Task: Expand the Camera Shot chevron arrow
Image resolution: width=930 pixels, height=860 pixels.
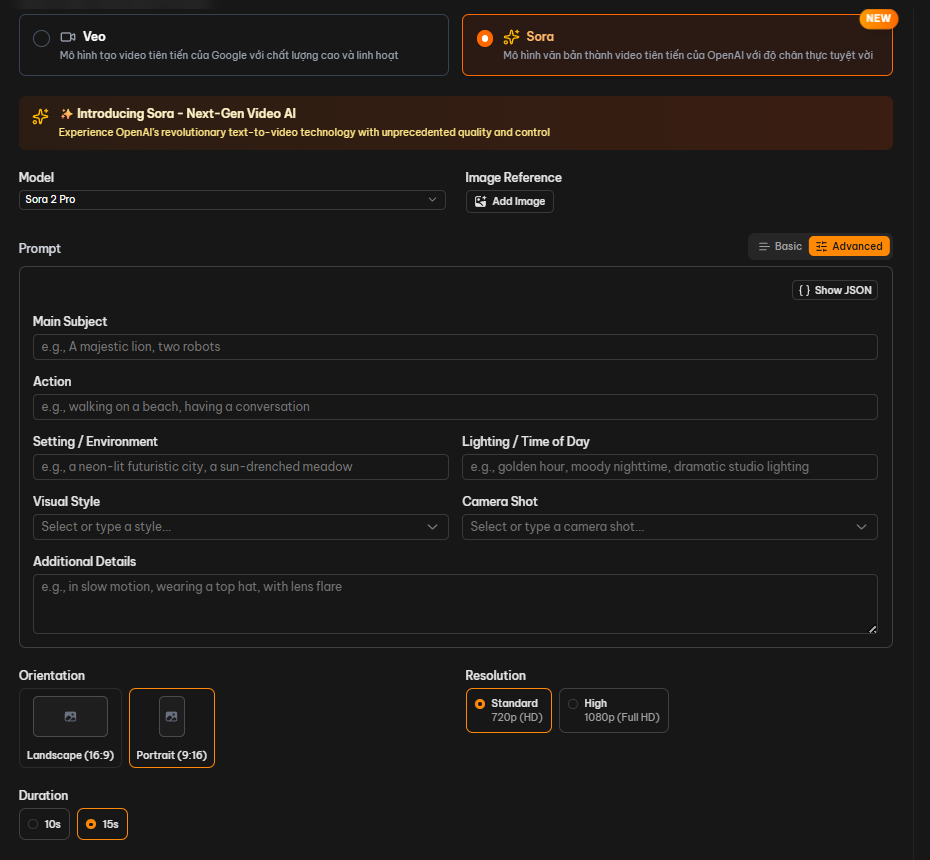Action: click(x=861, y=527)
